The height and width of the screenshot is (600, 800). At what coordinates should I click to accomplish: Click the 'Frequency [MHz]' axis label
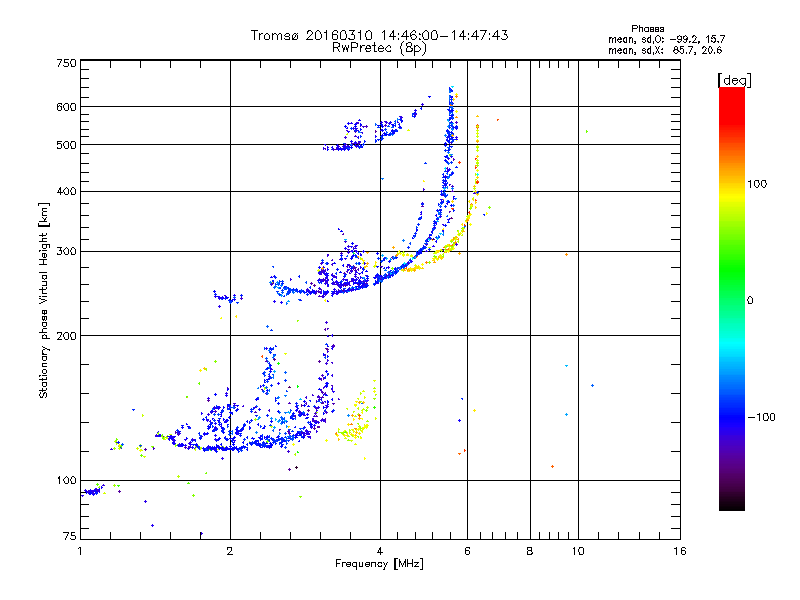(379, 564)
